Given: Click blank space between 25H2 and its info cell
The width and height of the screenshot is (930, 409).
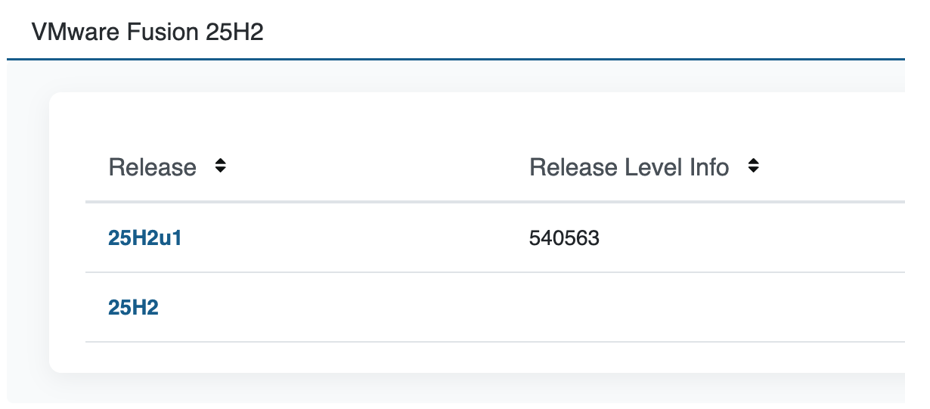Looking at the screenshot, I should click(x=340, y=308).
